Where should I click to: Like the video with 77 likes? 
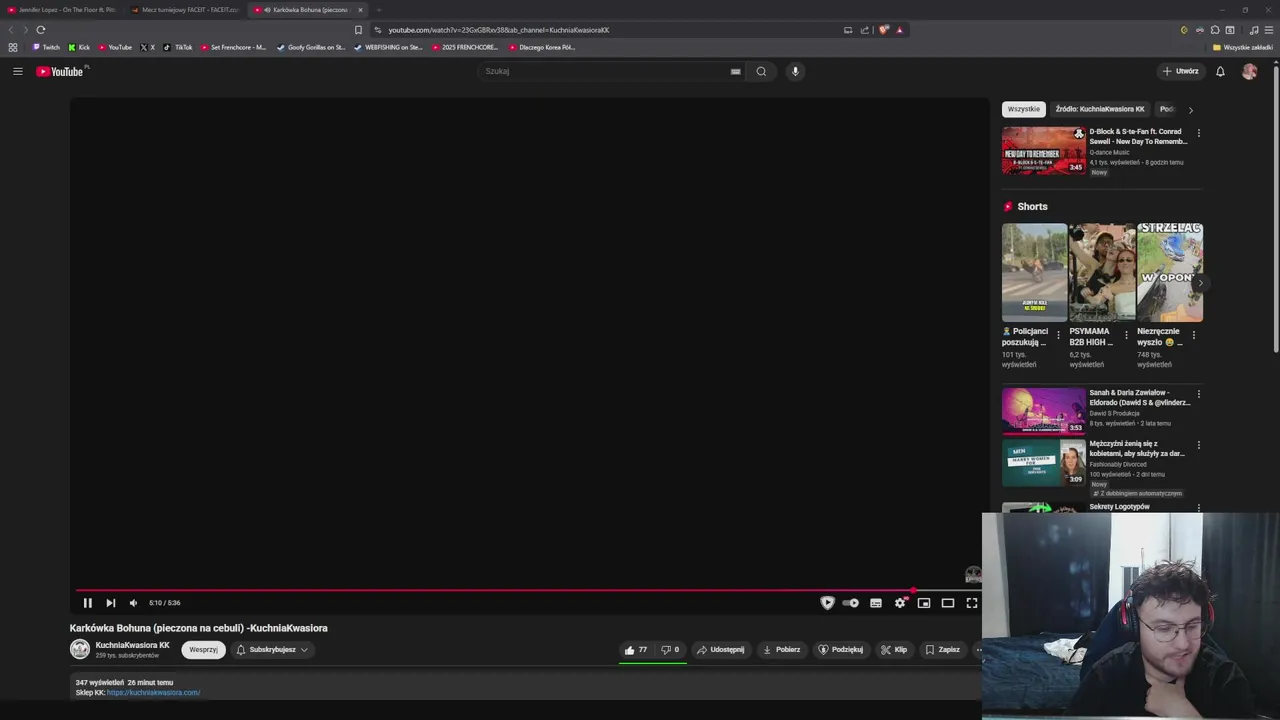(x=636, y=650)
